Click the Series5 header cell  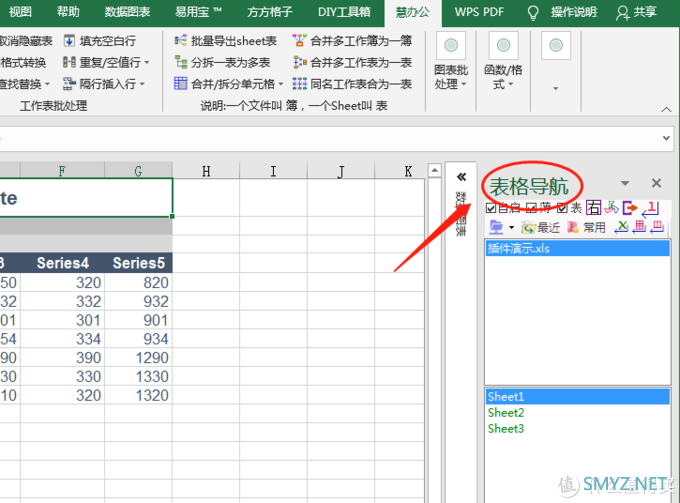coord(138,263)
